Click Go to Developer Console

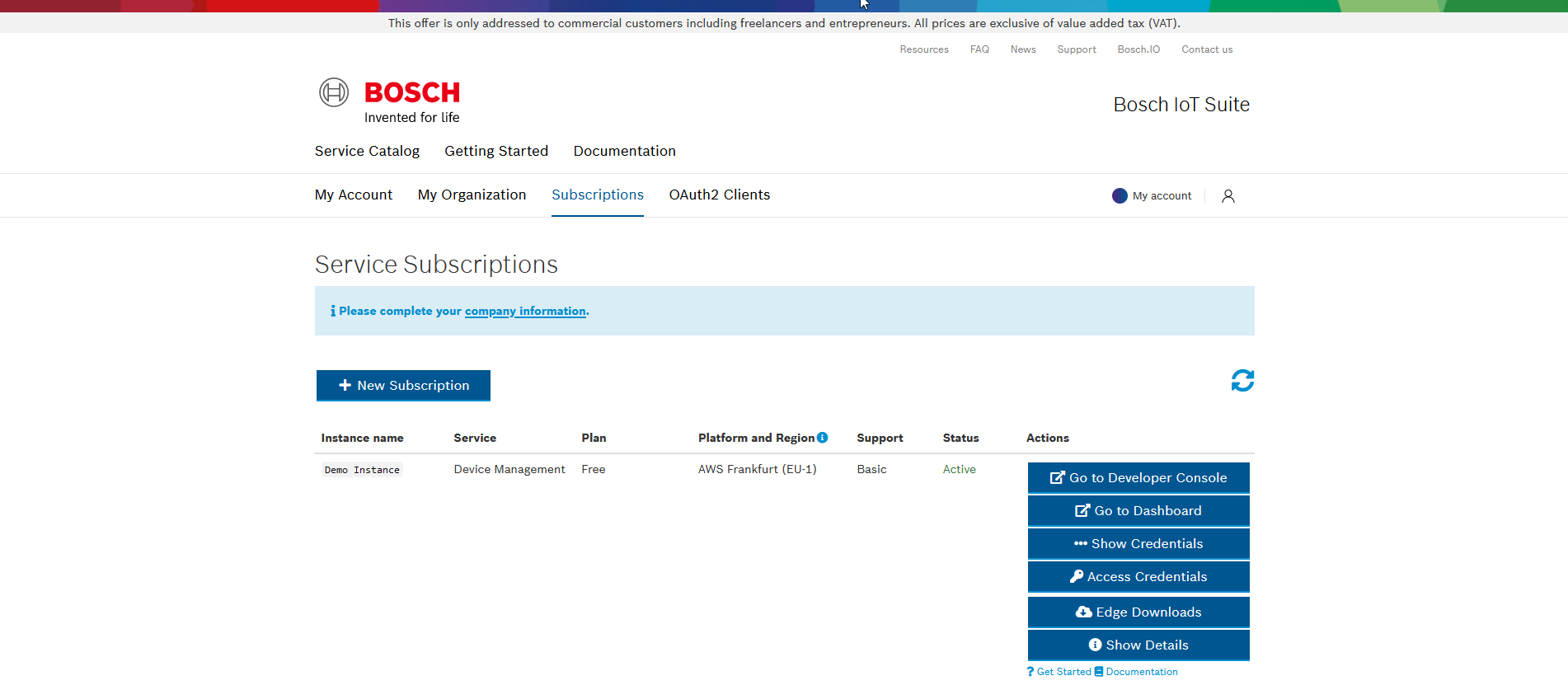[1138, 478]
